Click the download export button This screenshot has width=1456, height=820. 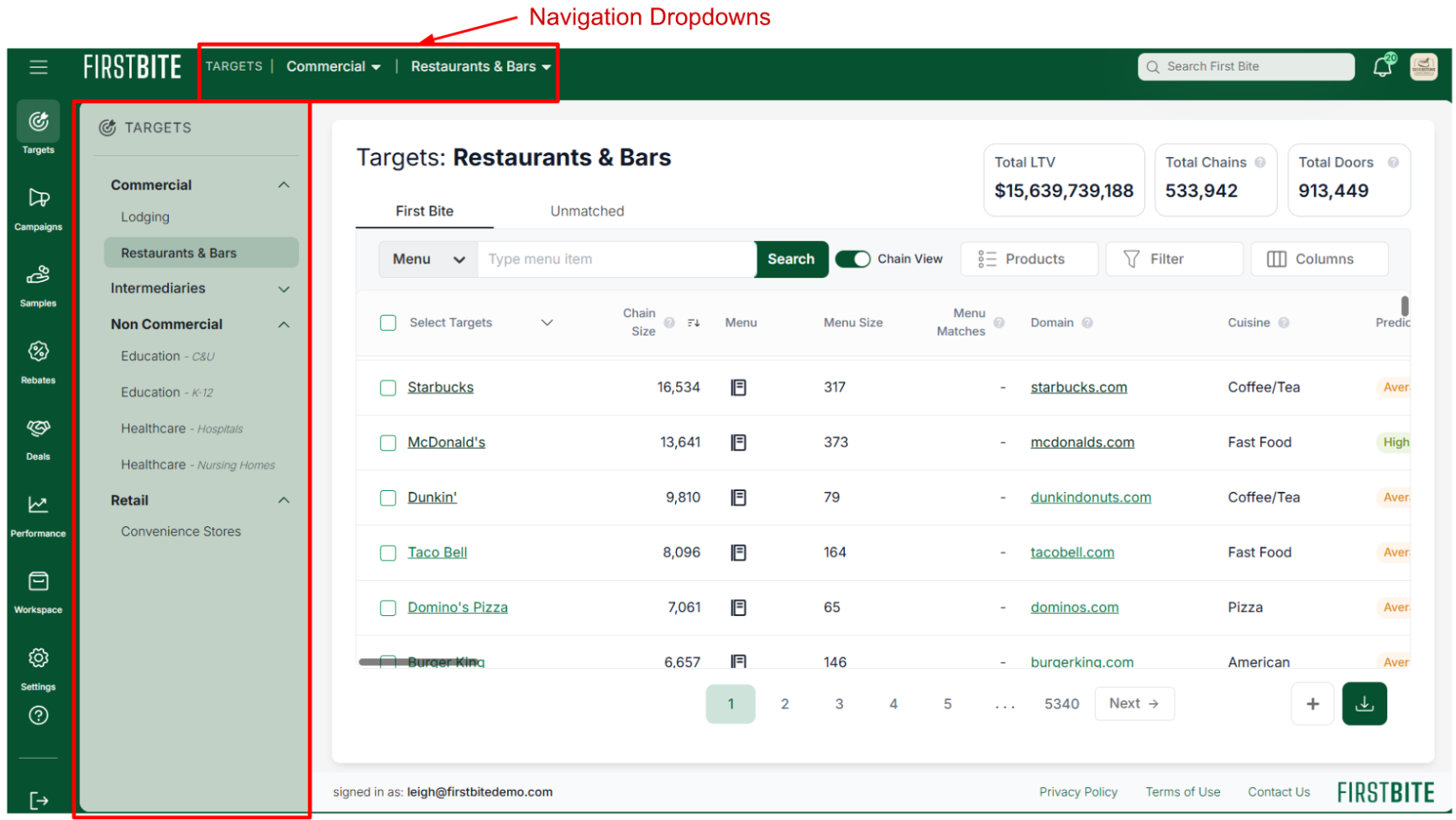1365,705
